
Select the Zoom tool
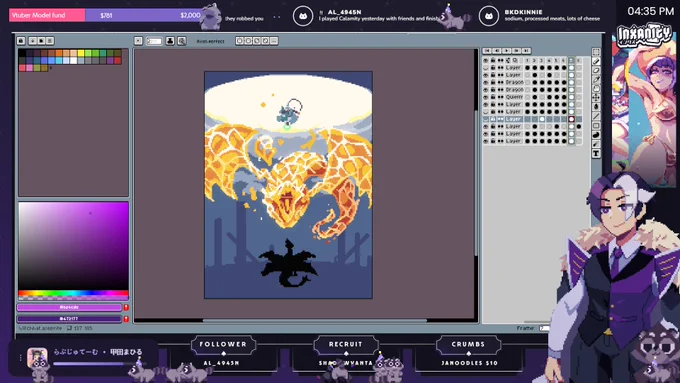pos(596,89)
